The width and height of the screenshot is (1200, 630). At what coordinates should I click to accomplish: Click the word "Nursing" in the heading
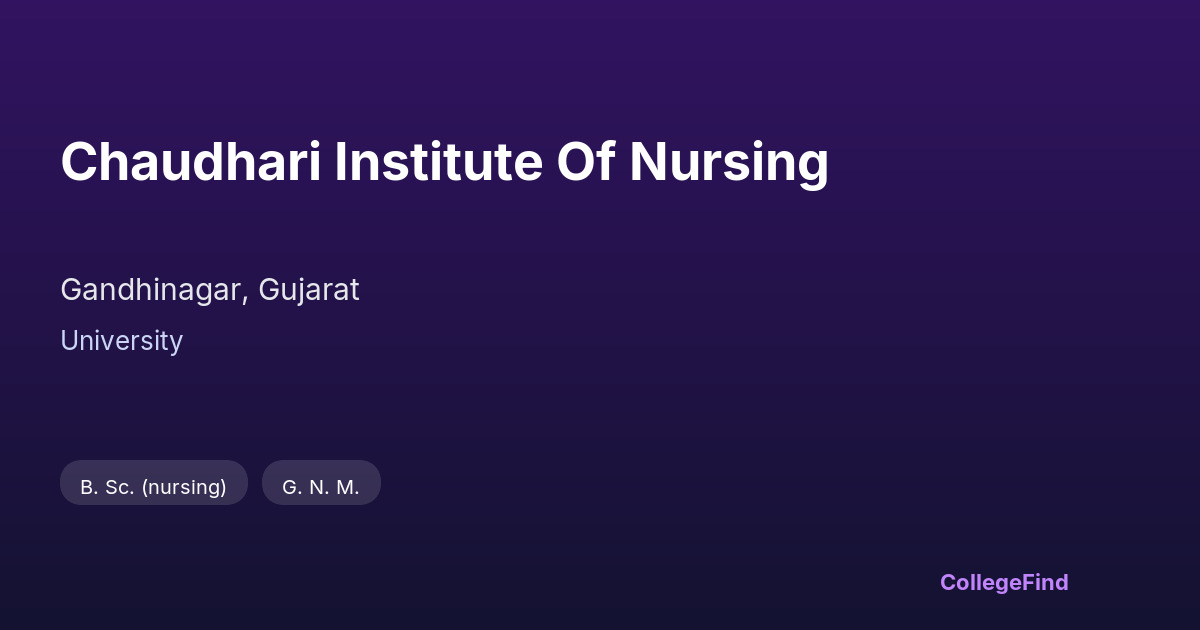tap(728, 162)
